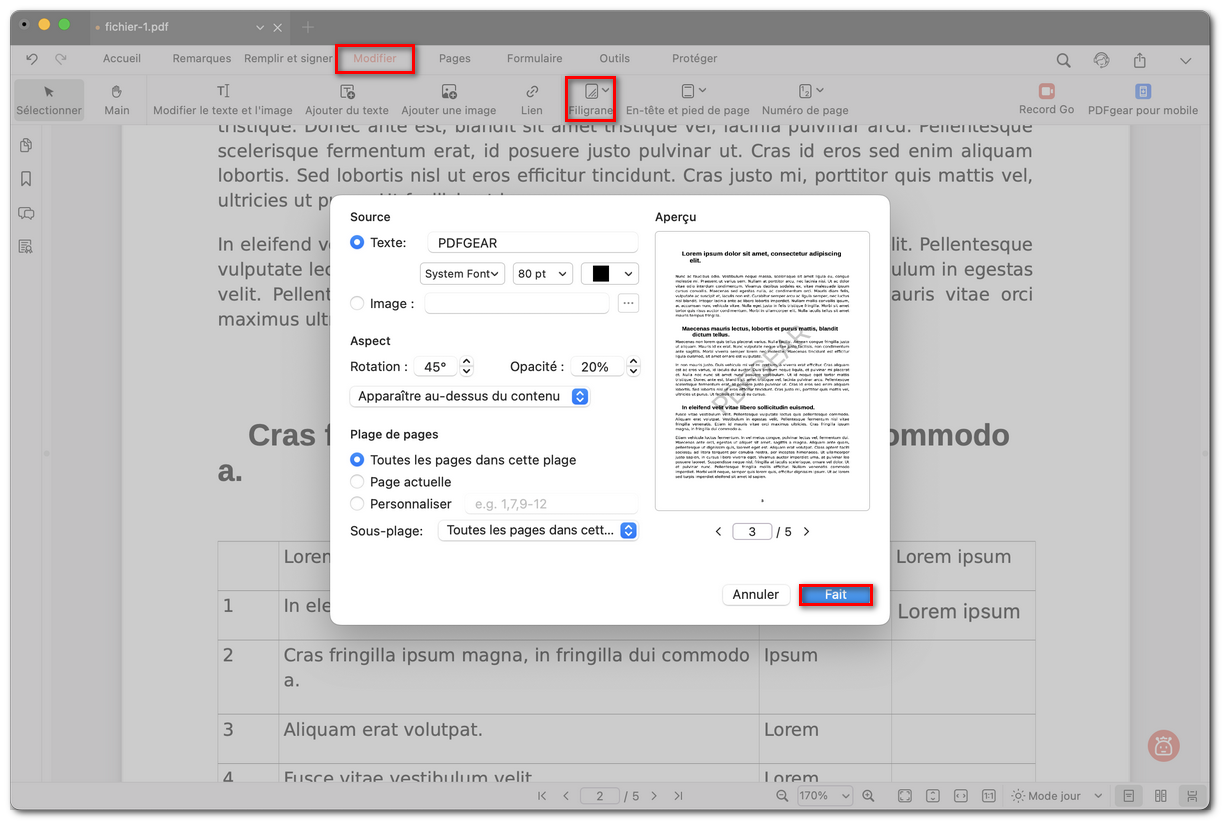The height and width of the screenshot is (821, 1222).
Task: Open the Apparaître au-dessus du contenu dropdown
Action: coord(469,396)
